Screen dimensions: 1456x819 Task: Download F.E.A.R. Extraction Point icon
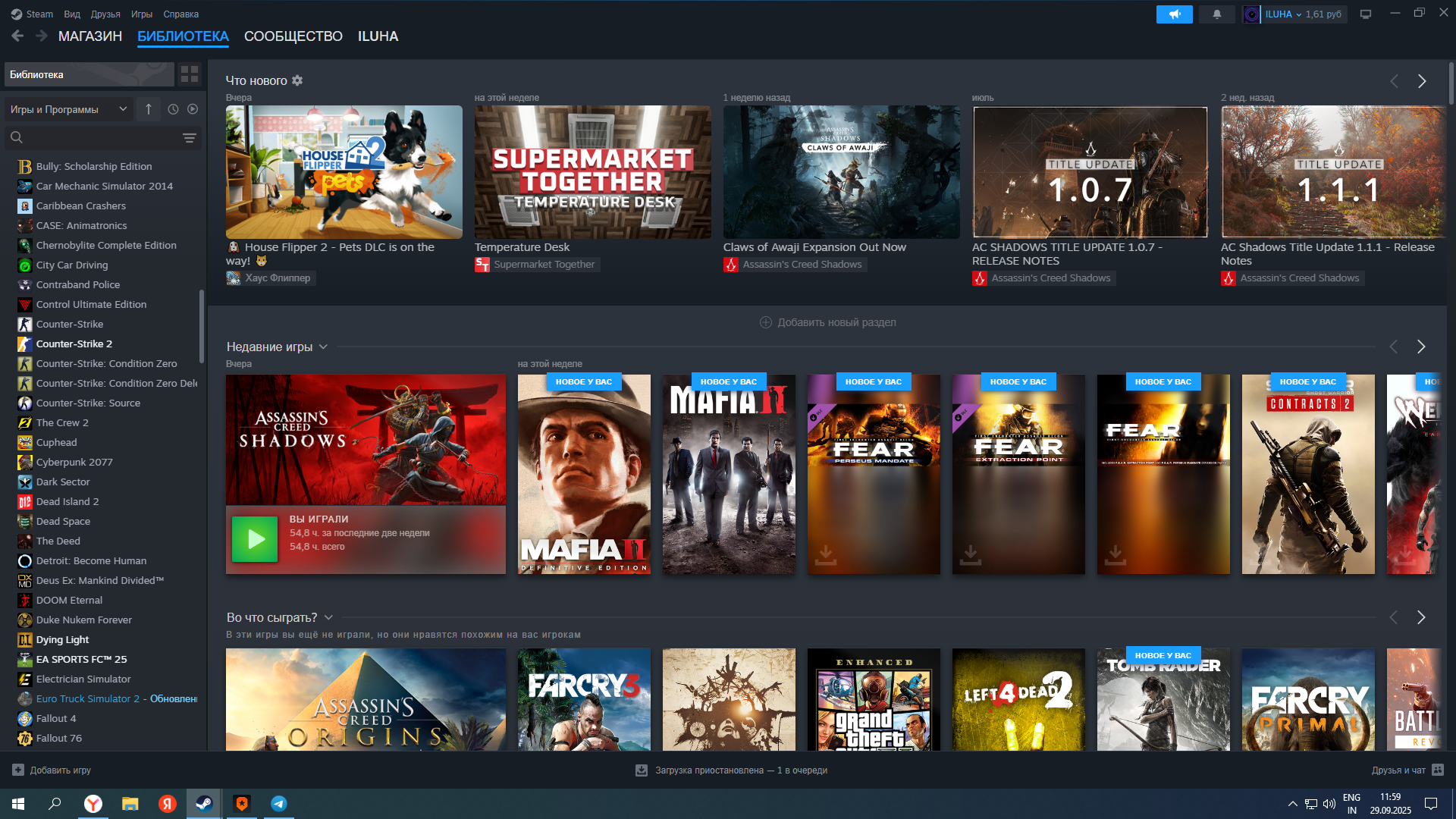click(x=971, y=555)
